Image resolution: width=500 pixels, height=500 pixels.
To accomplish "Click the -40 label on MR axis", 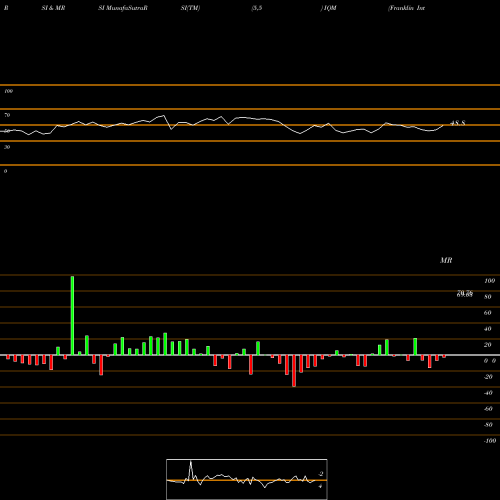I will click(x=488, y=393).
